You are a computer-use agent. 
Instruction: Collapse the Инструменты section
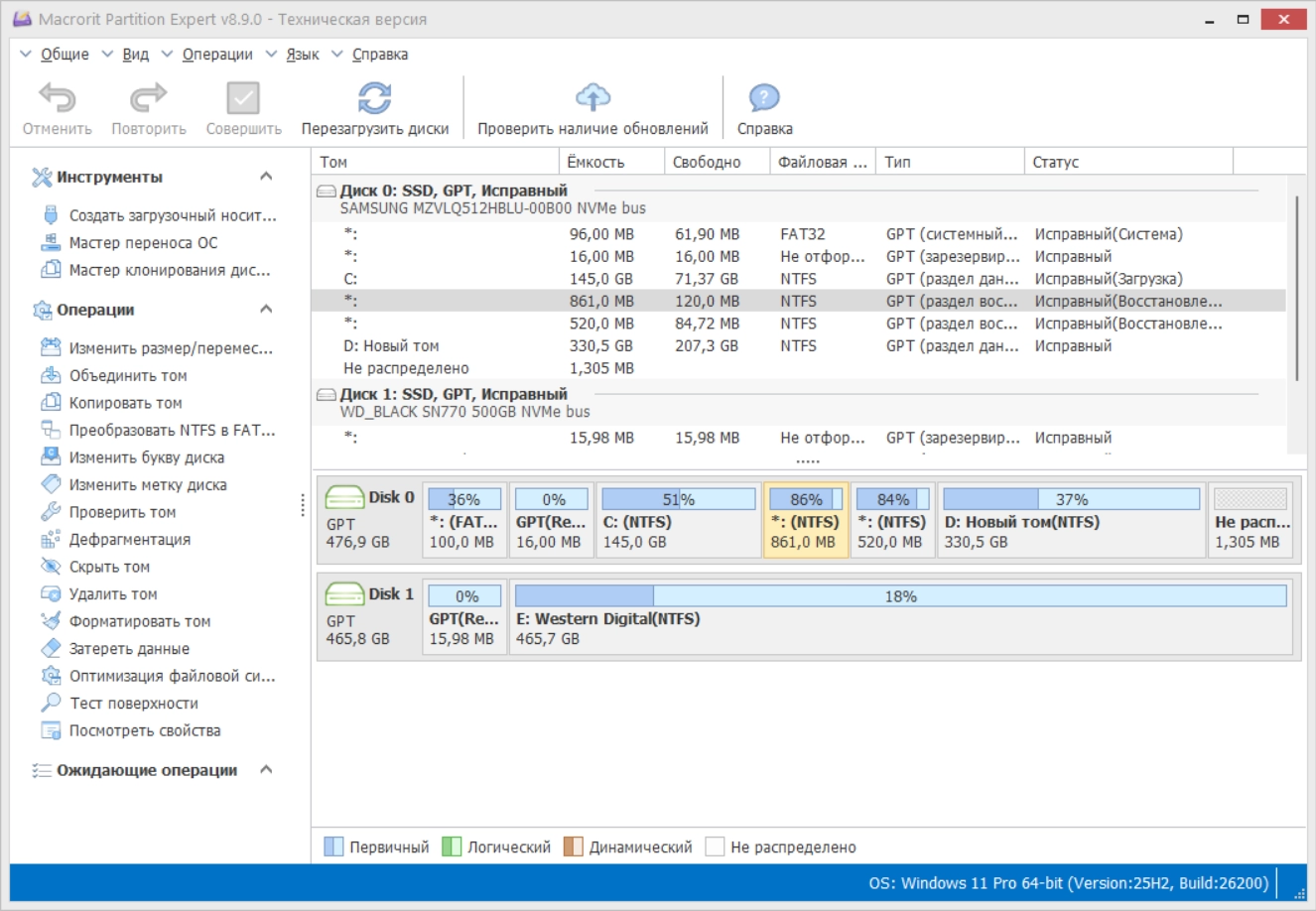[266, 177]
